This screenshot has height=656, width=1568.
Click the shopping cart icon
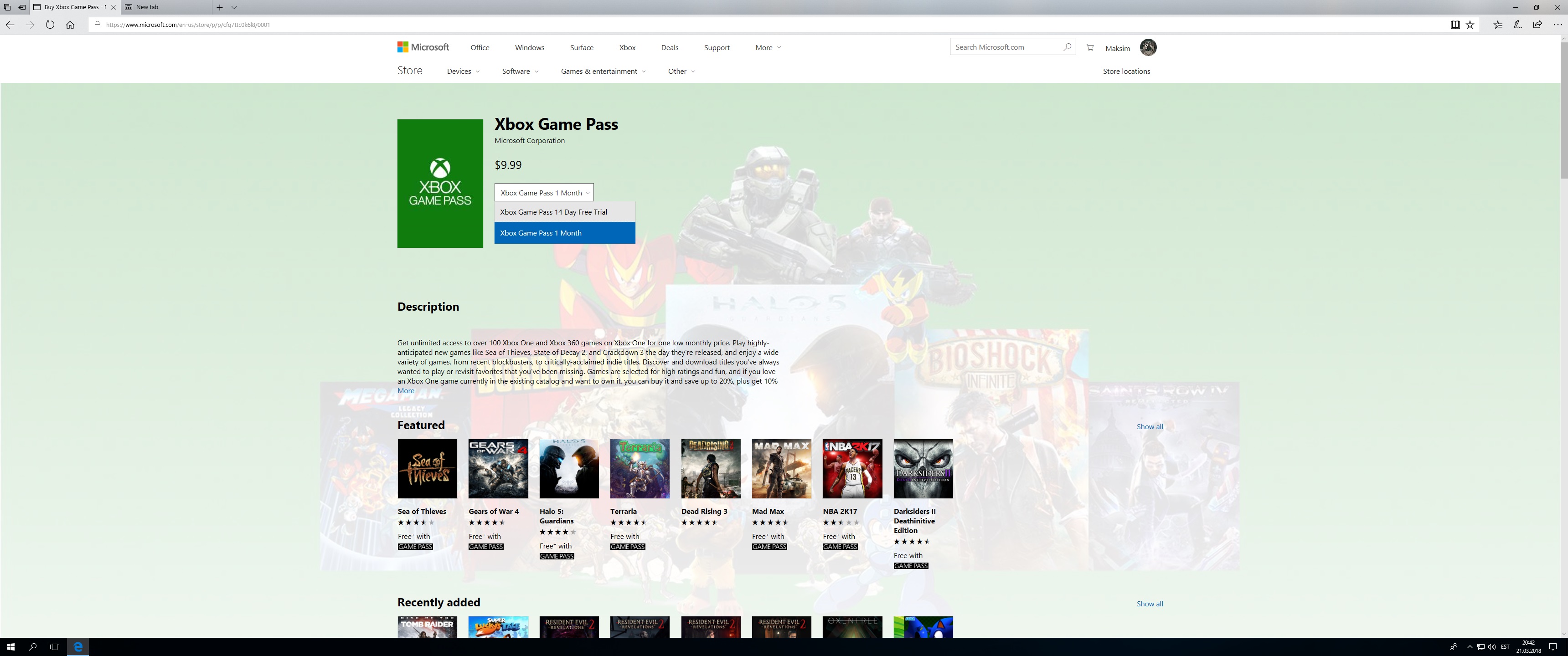[1089, 47]
